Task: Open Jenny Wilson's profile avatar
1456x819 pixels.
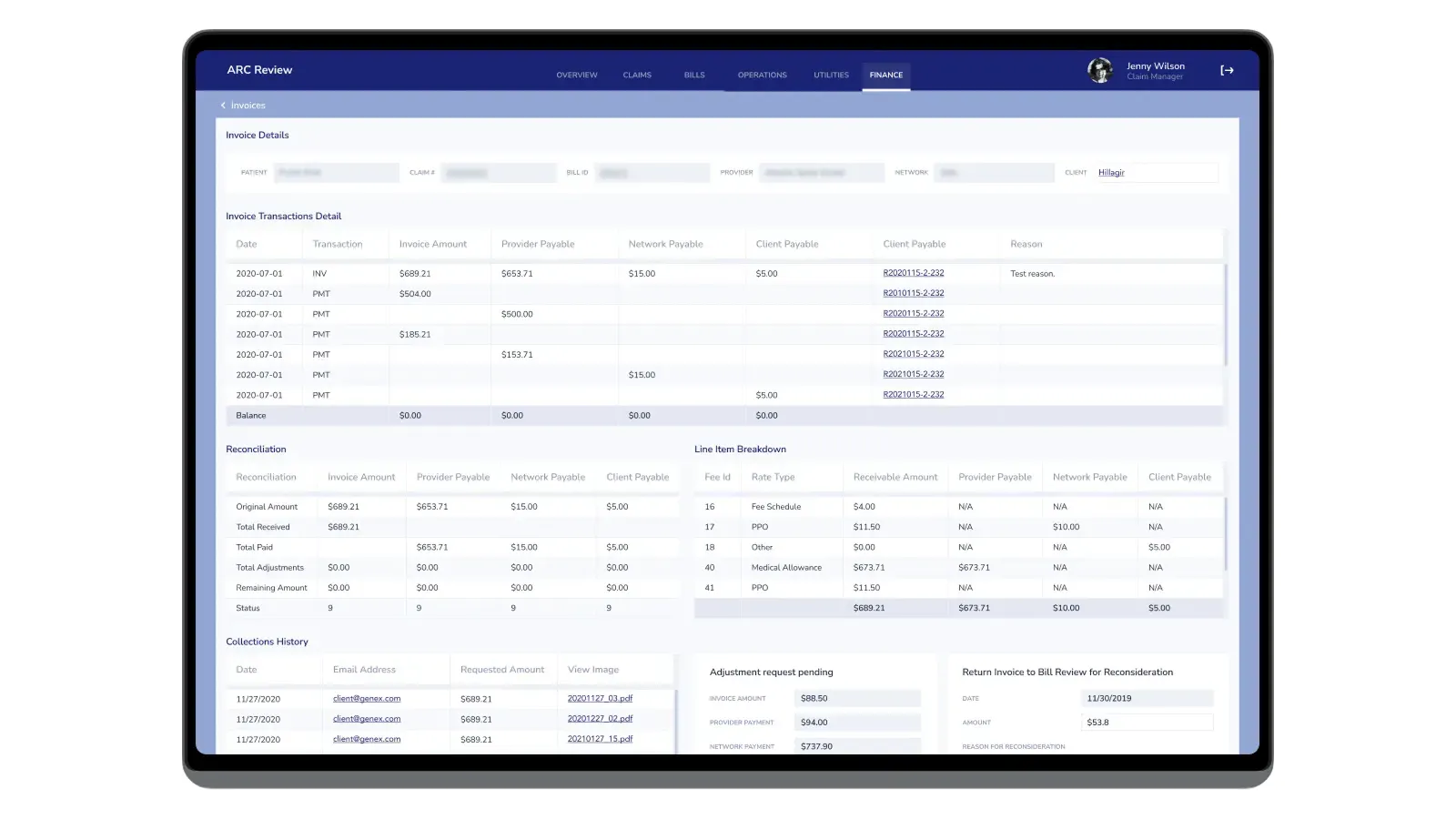Action: (x=1100, y=70)
